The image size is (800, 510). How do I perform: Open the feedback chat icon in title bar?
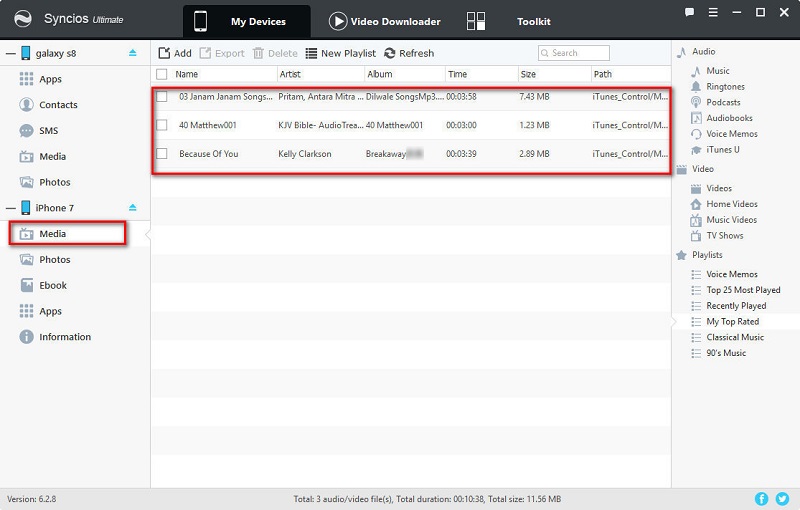689,12
